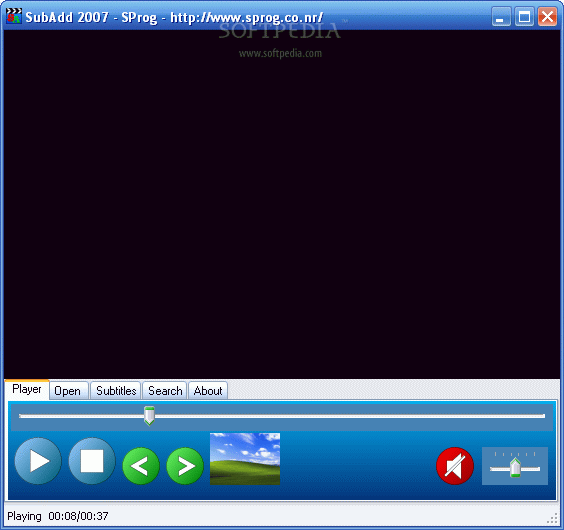Image resolution: width=564 pixels, height=530 pixels.
Task: Click the volume slider handle
Action: pos(515,468)
